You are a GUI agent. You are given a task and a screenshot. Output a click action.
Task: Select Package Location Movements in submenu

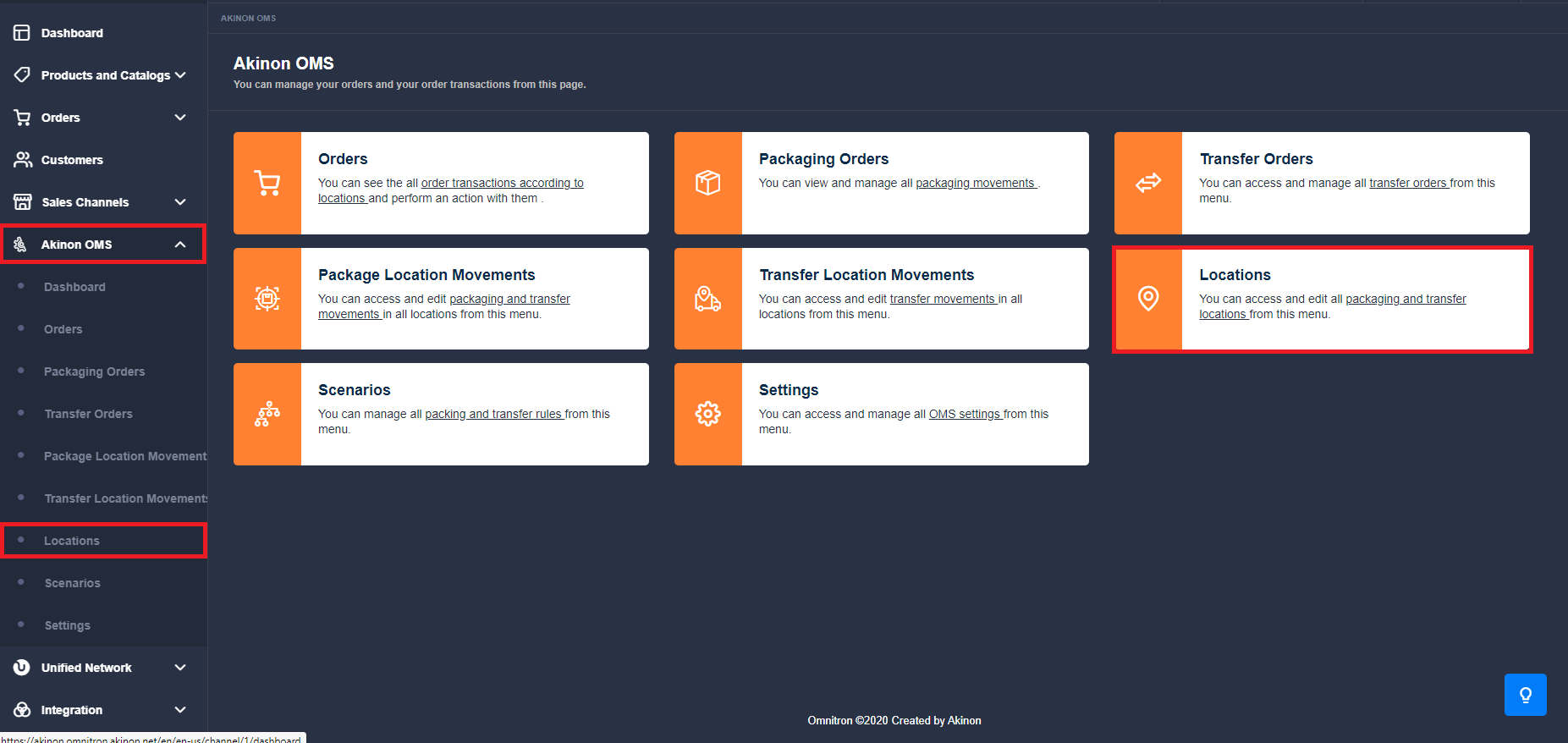point(125,456)
